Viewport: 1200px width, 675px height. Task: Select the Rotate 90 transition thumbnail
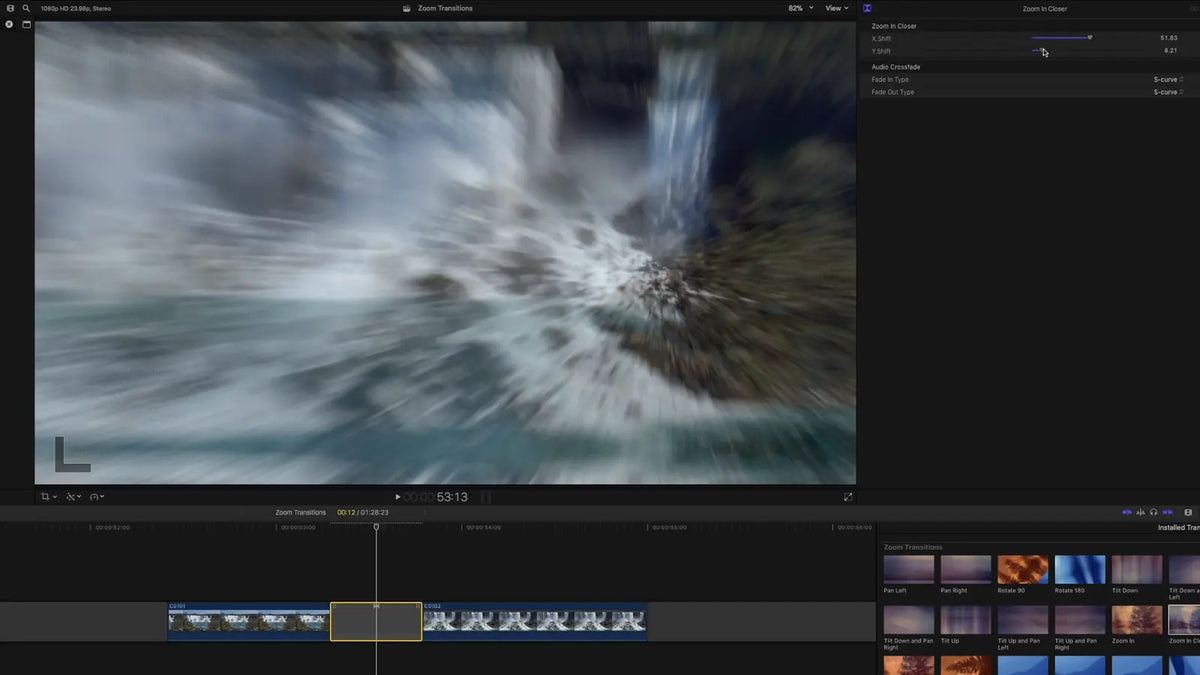pos(1023,570)
